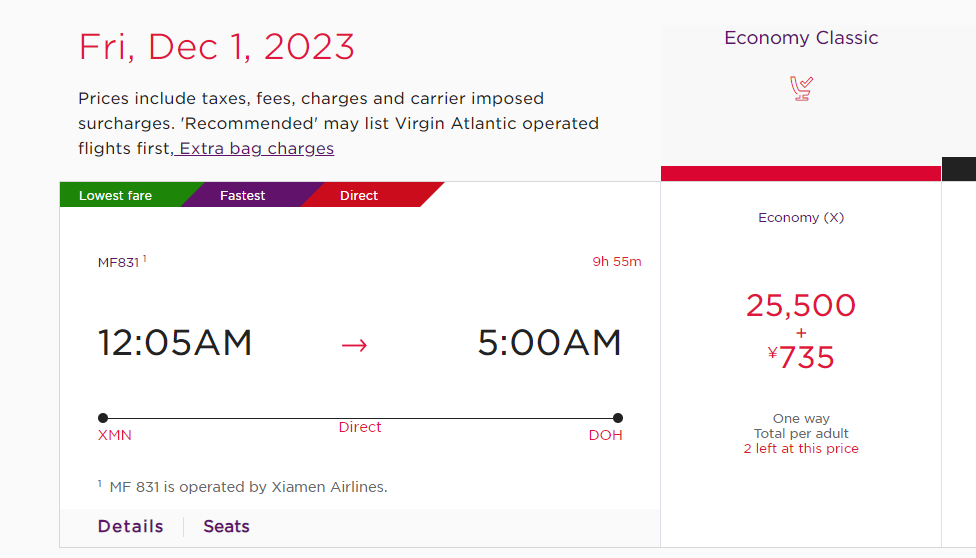Click the Economy Classic seat icon
This screenshot has width=976, height=558.
tap(801, 88)
